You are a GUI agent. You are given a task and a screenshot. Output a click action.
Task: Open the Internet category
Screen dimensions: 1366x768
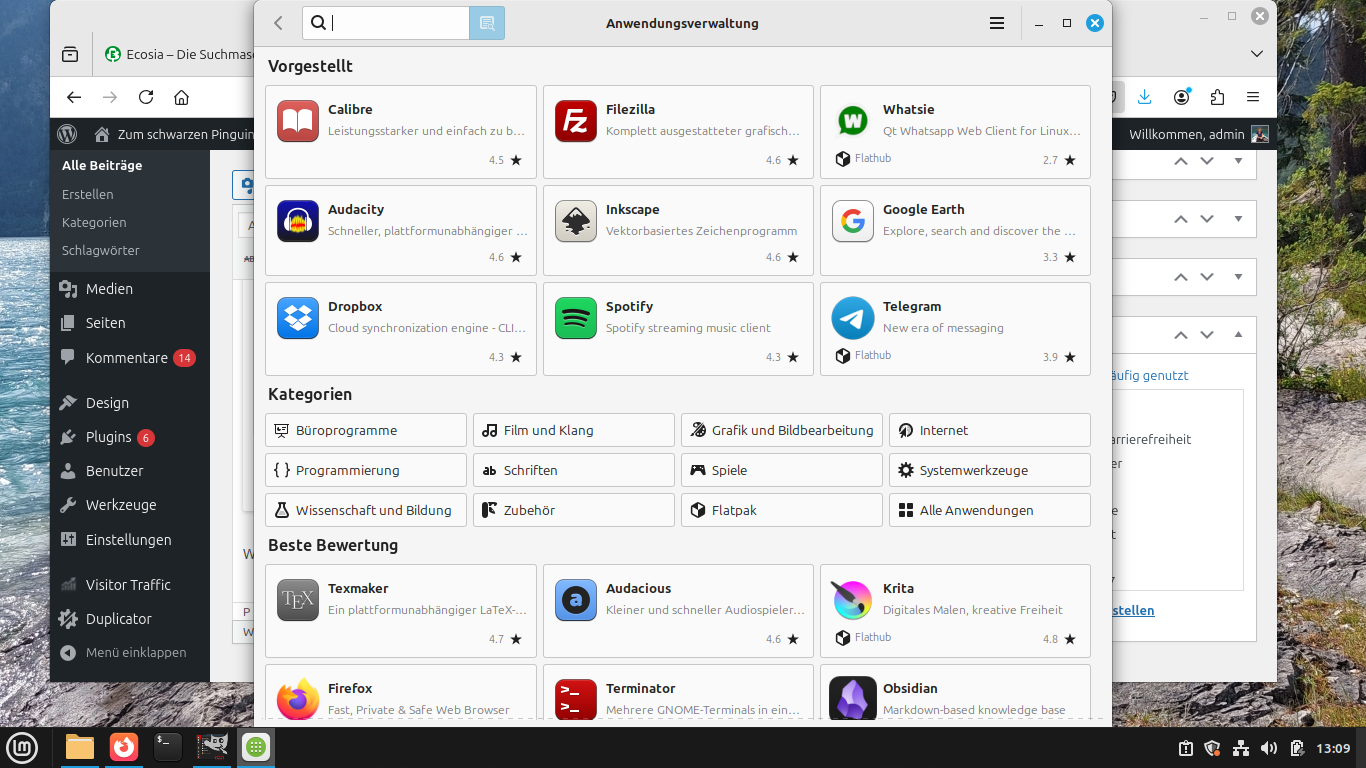(990, 430)
